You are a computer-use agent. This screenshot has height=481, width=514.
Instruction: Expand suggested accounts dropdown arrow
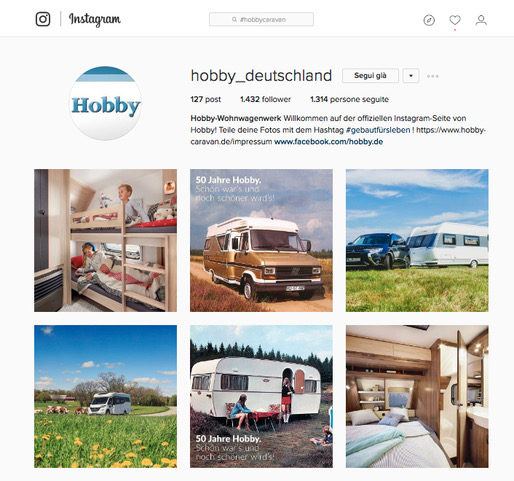click(411, 76)
